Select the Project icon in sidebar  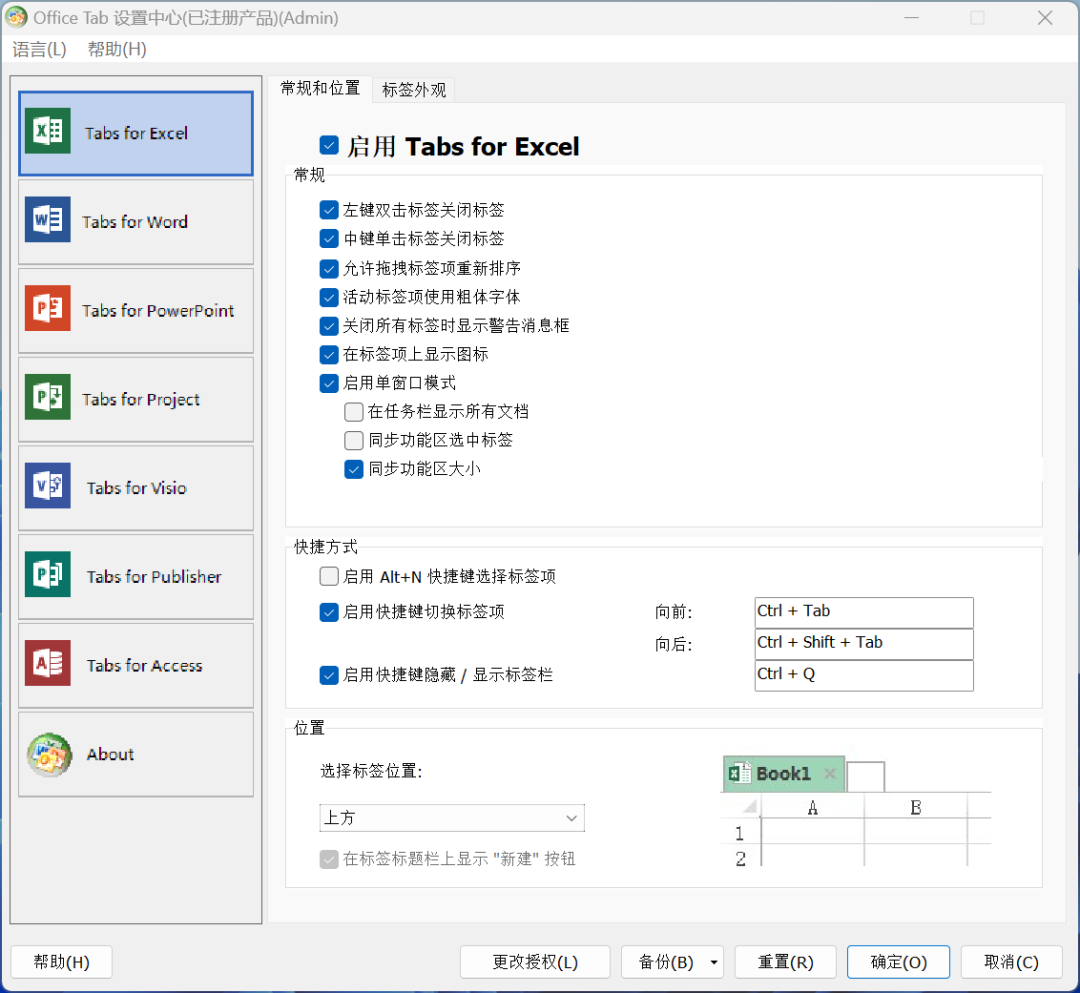(48, 397)
